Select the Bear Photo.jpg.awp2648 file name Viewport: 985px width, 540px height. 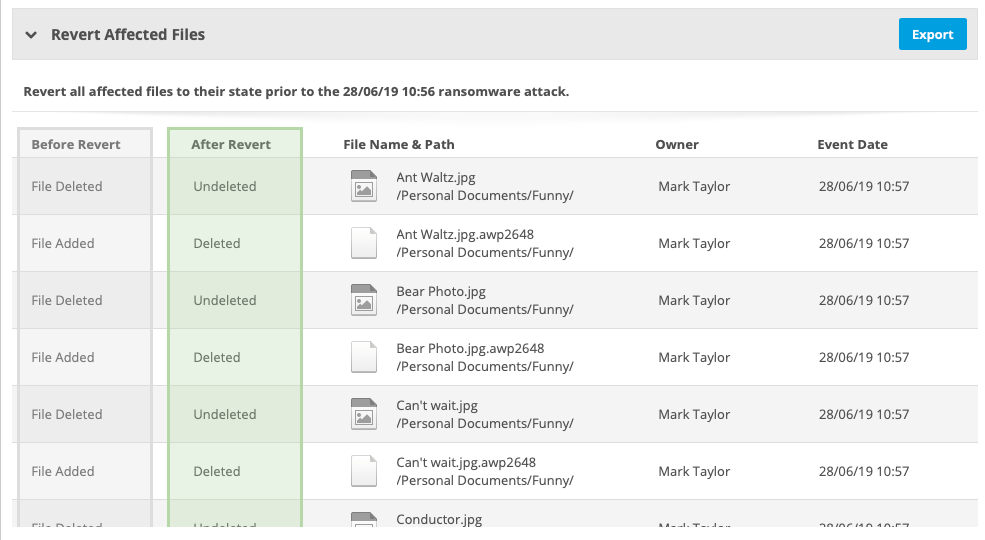[x=470, y=349]
